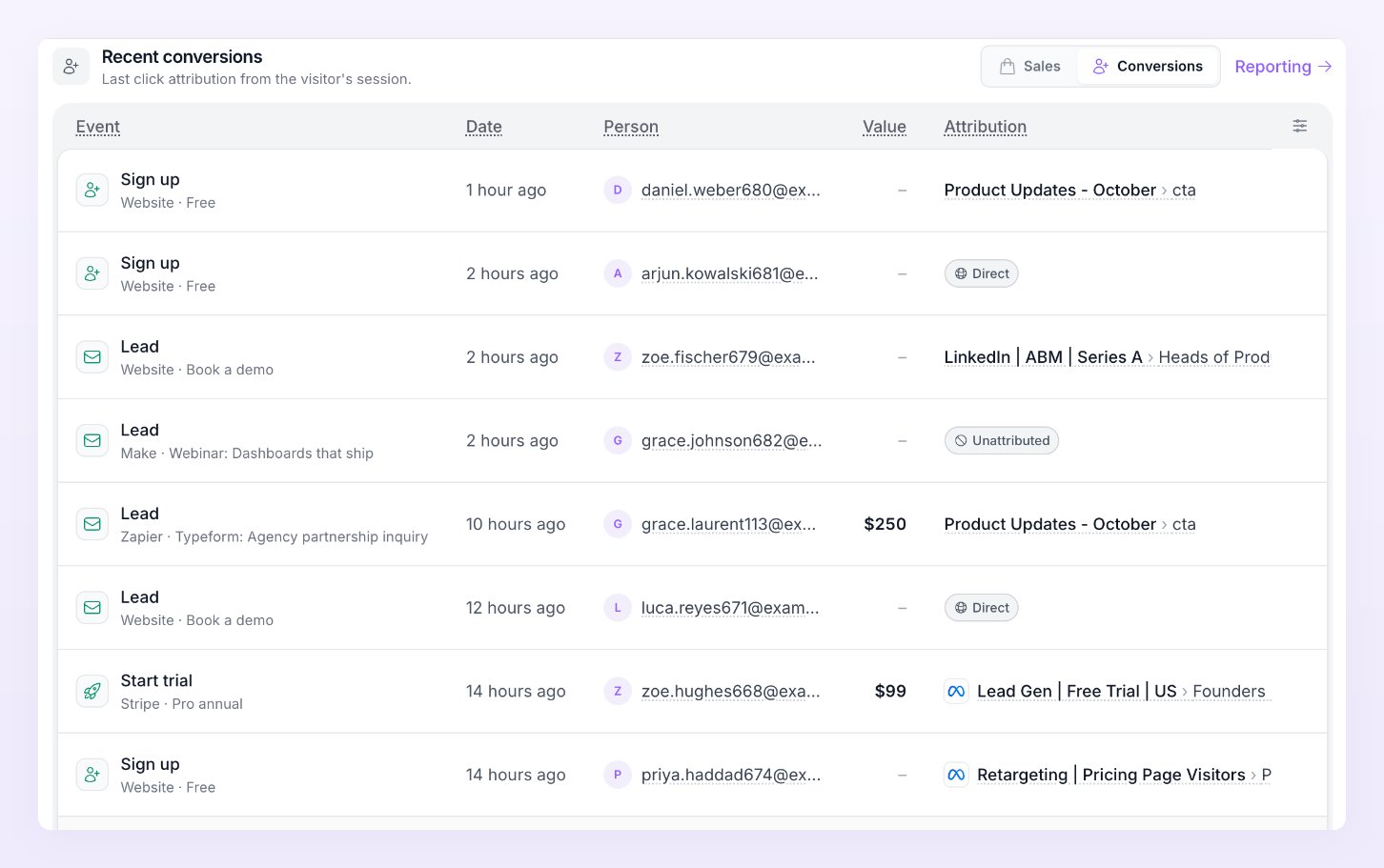Screen dimensions: 1384x868
Task: Click the Direct badge in arjun.kowalski681 row
Action: pyautogui.click(x=982, y=273)
